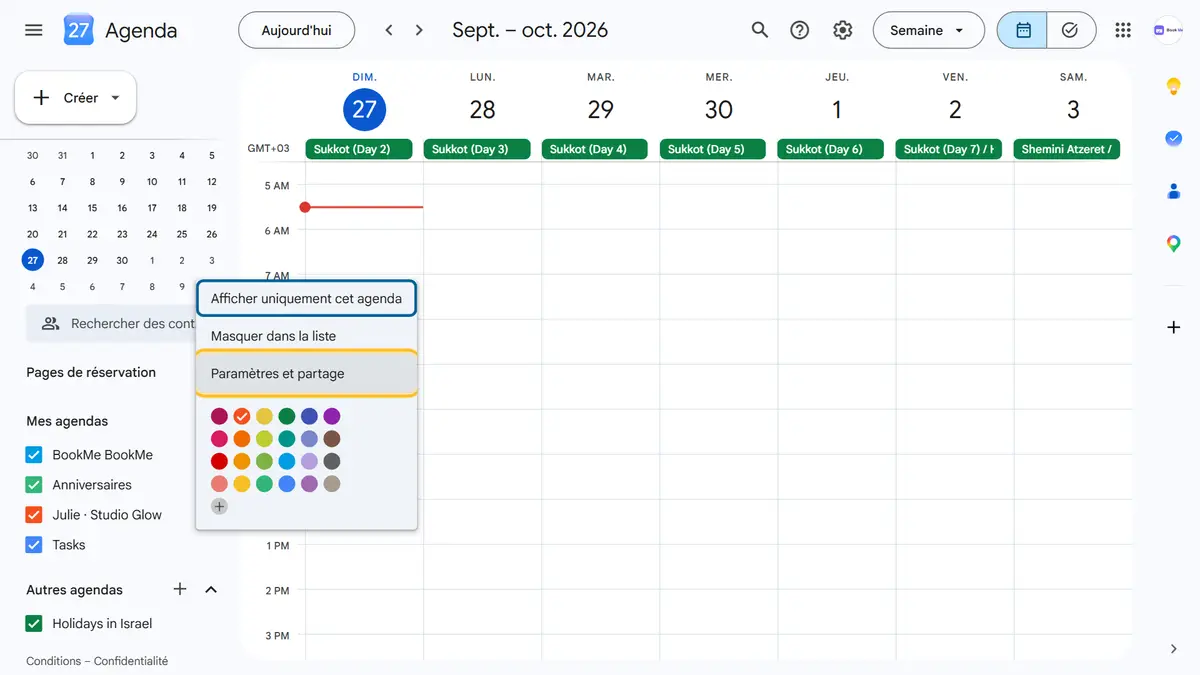Collapse the Autres agendas section
The image size is (1200, 675).
[211, 589]
